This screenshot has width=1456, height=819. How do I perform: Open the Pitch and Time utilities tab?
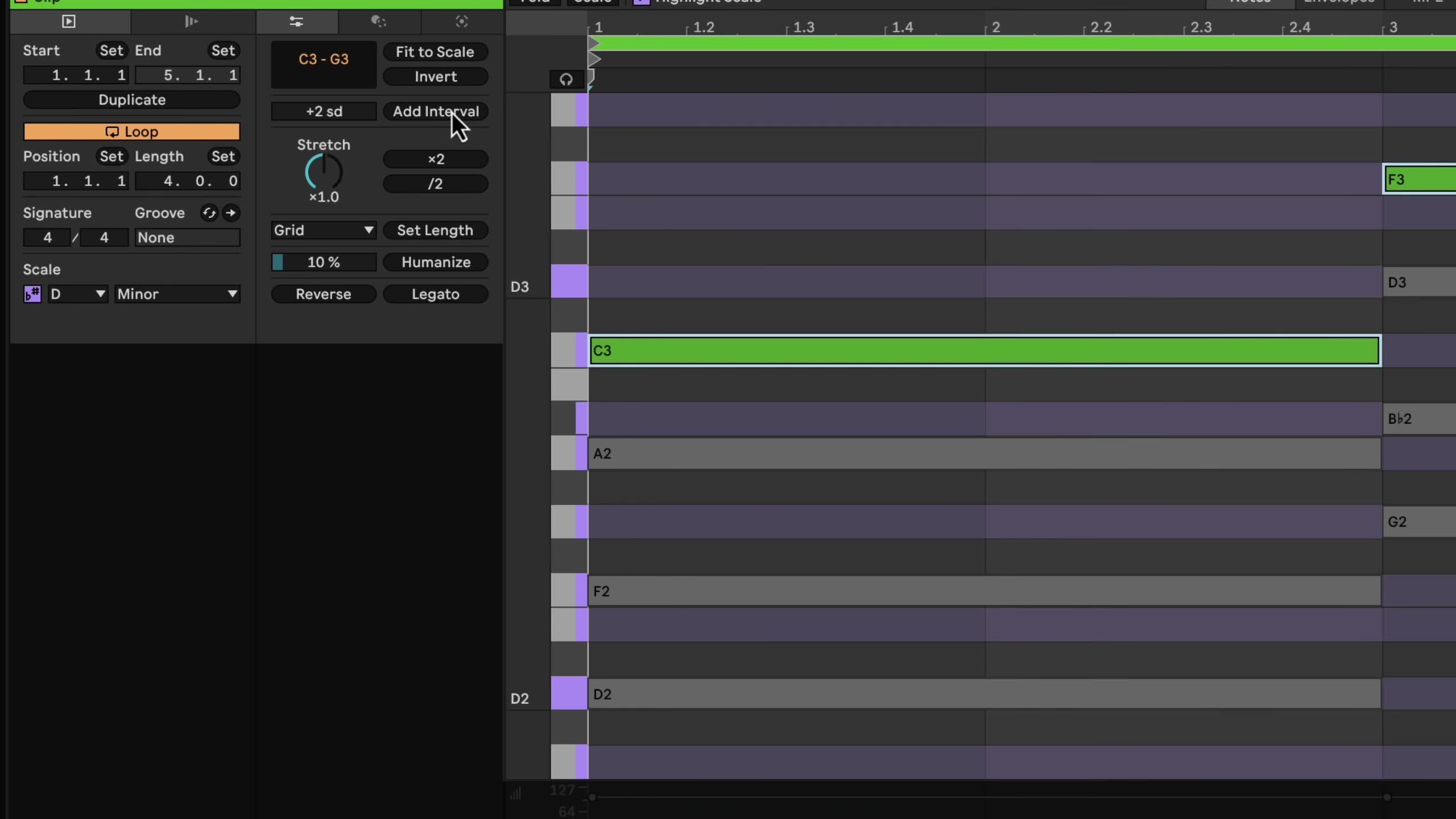pos(296,22)
